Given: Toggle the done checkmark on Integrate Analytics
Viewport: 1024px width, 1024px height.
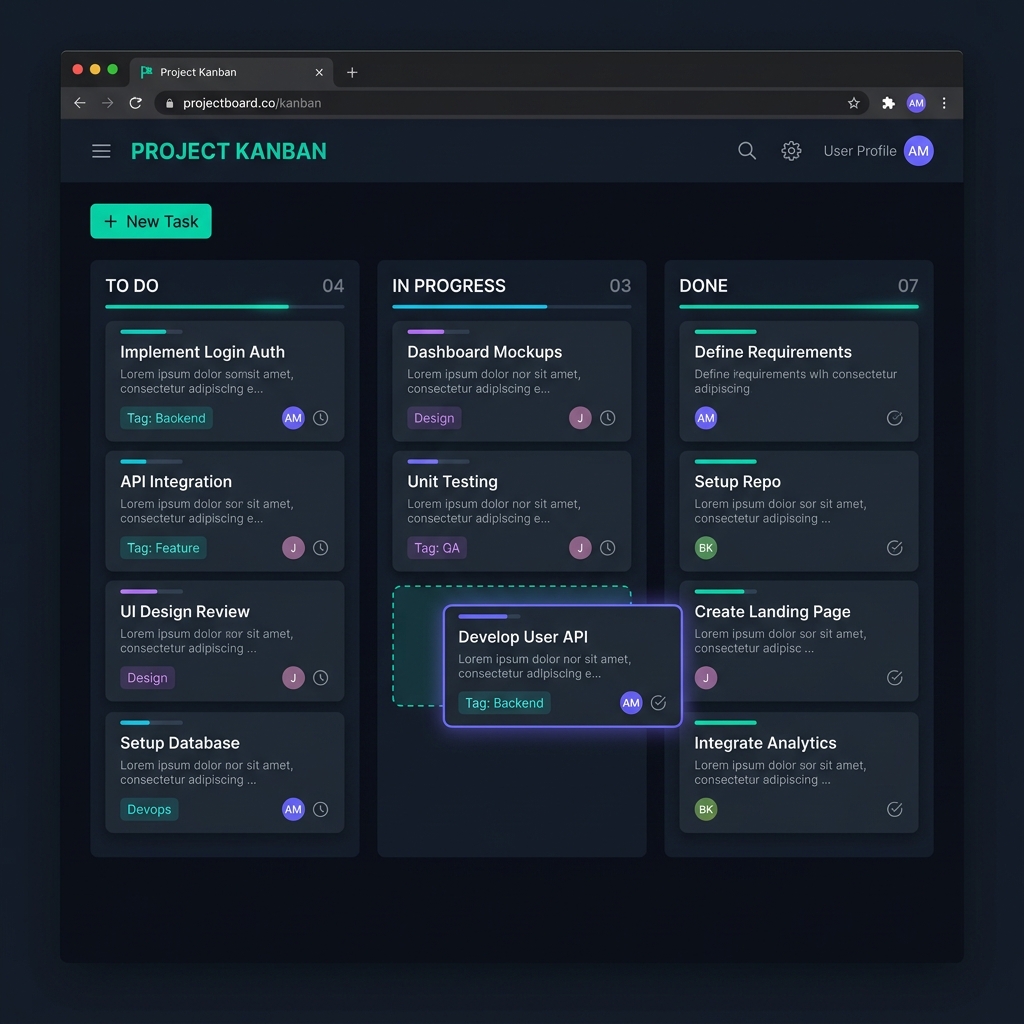Looking at the screenshot, I should tap(895, 809).
